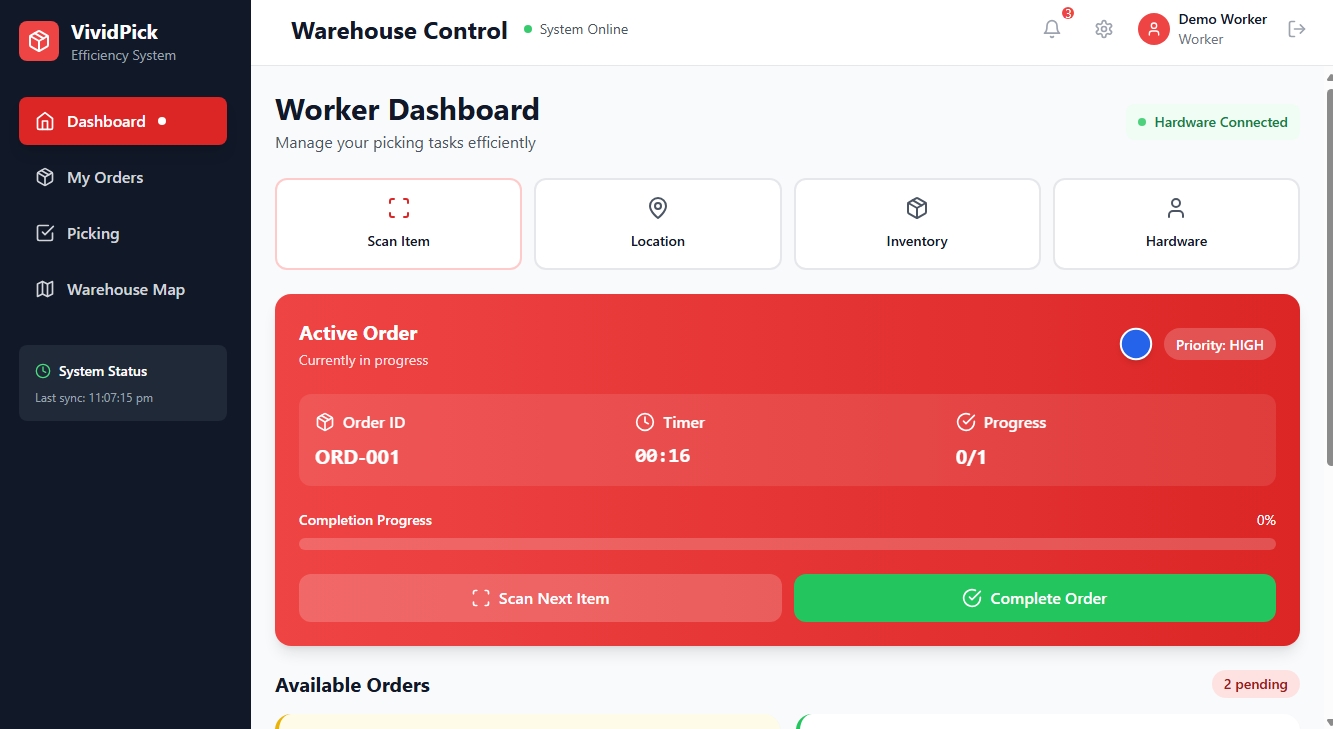1333x729 pixels.
Task: Click the Currently in progress subtitle
Action: 363,360
